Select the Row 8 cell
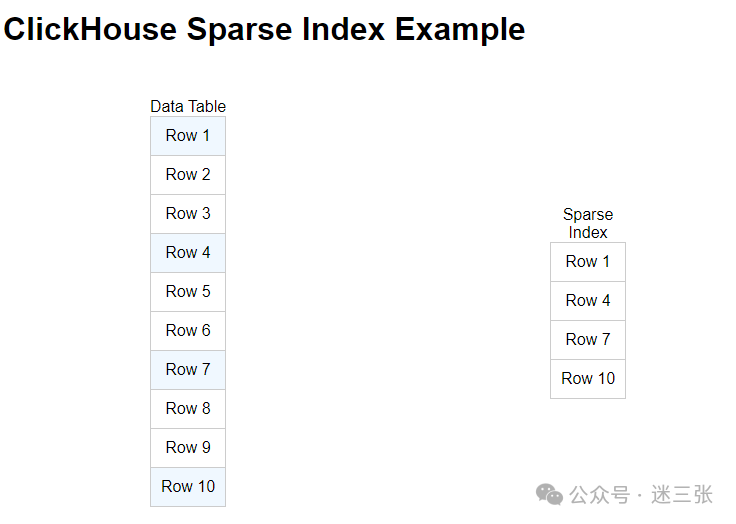This screenshot has width=736, height=524. point(188,409)
